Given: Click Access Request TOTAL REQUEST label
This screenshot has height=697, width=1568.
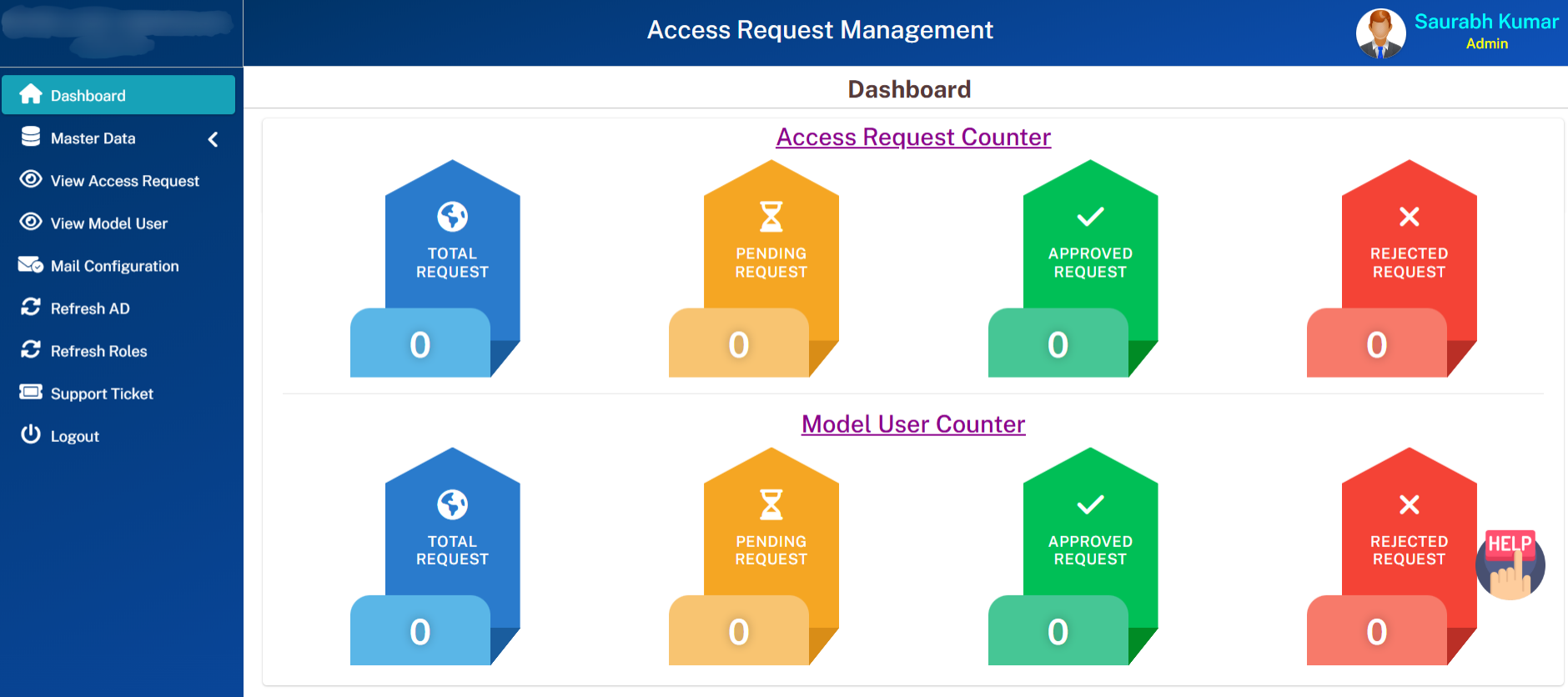Looking at the screenshot, I should point(452,263).
